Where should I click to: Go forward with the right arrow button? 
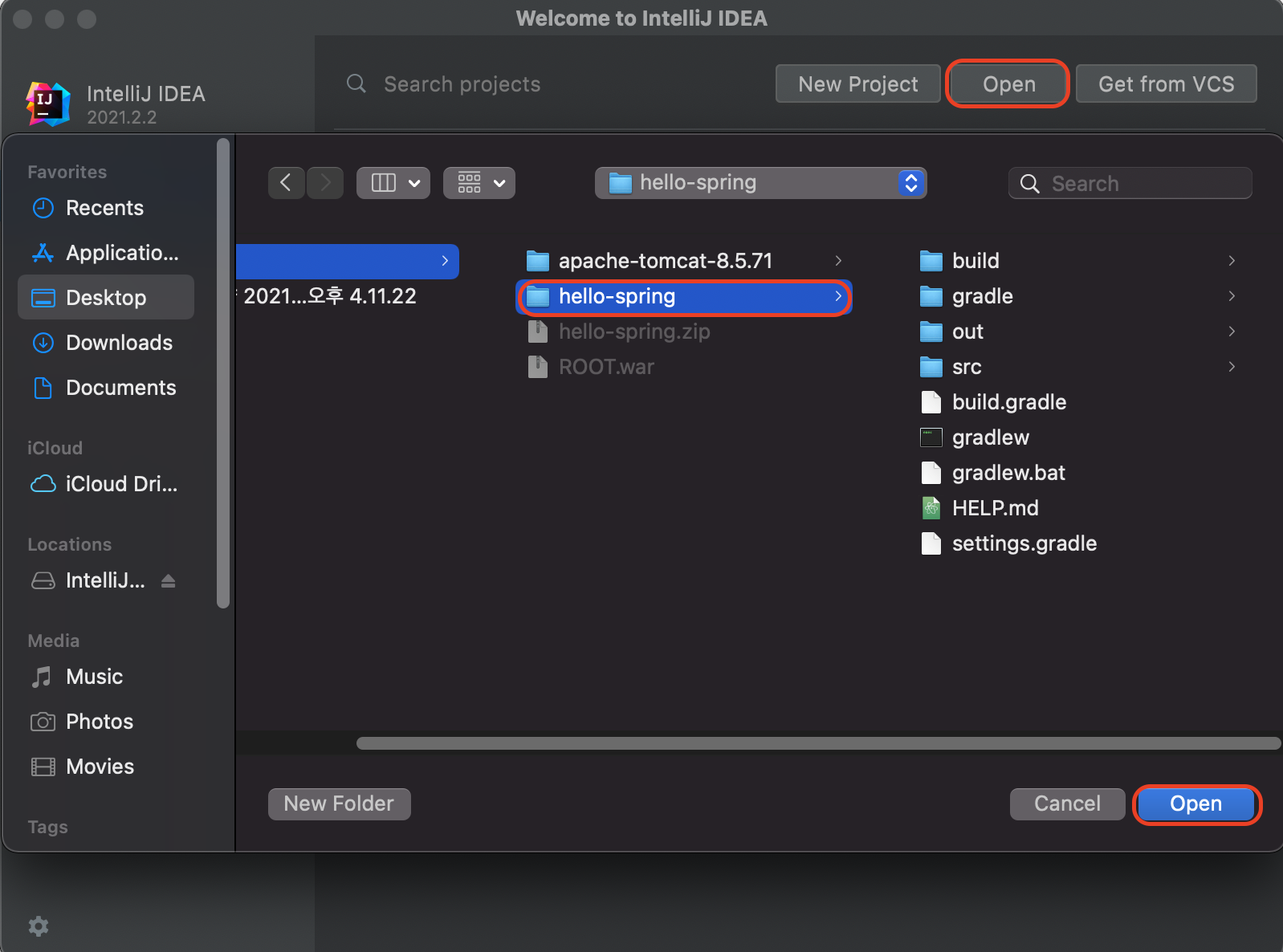coord(325,183)
